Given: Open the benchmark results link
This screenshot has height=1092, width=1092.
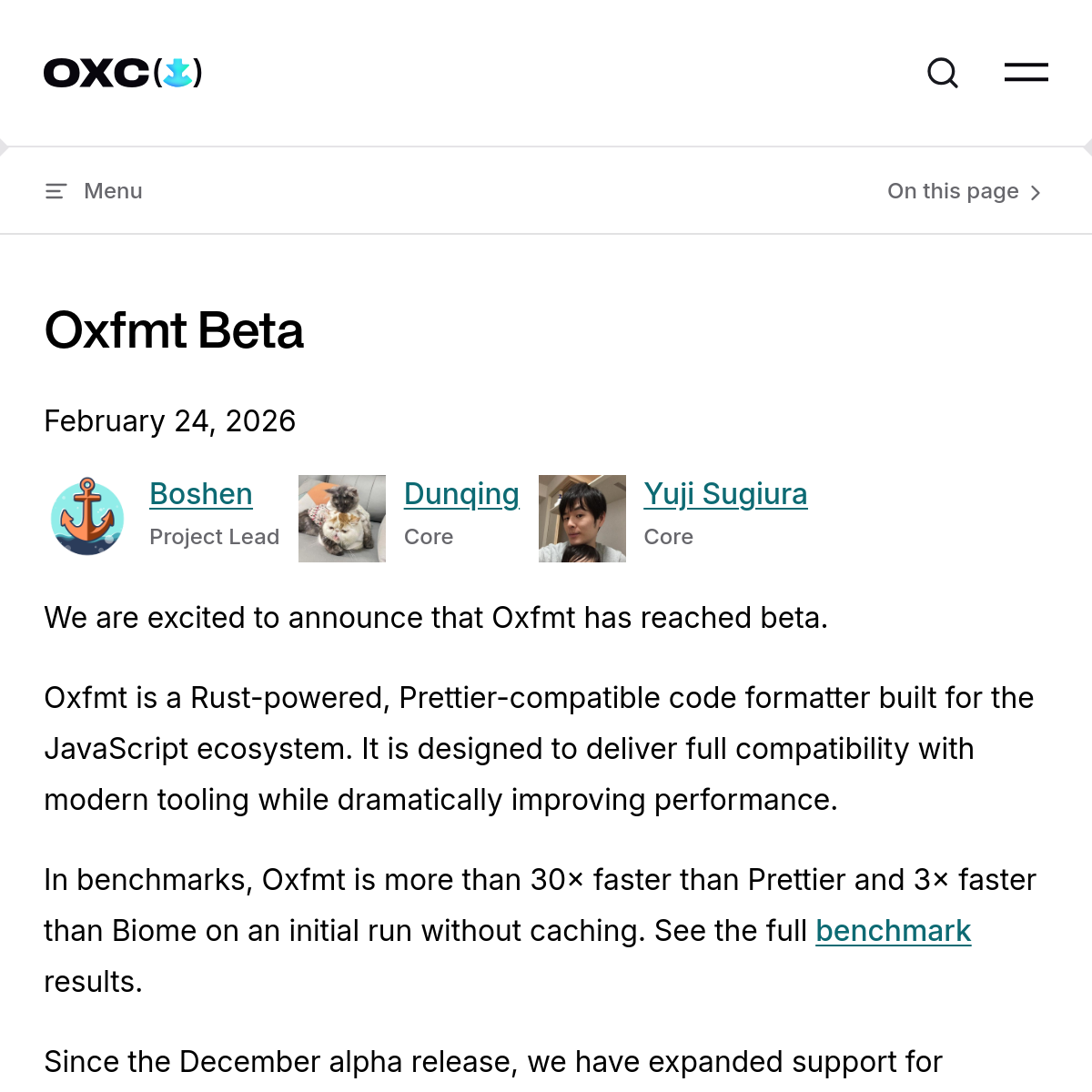Looking at the screenshot, I should pos(894,931).
